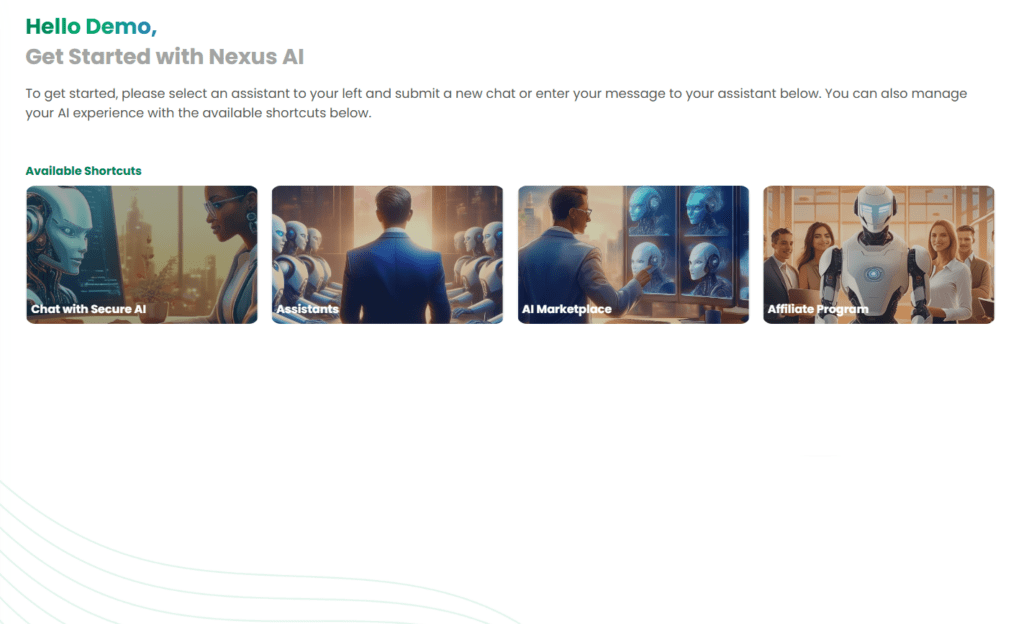This screenshot has width=1024, height=624.
Task: Click the 'Affiliate Program' label text
Action: click(818, 309)
